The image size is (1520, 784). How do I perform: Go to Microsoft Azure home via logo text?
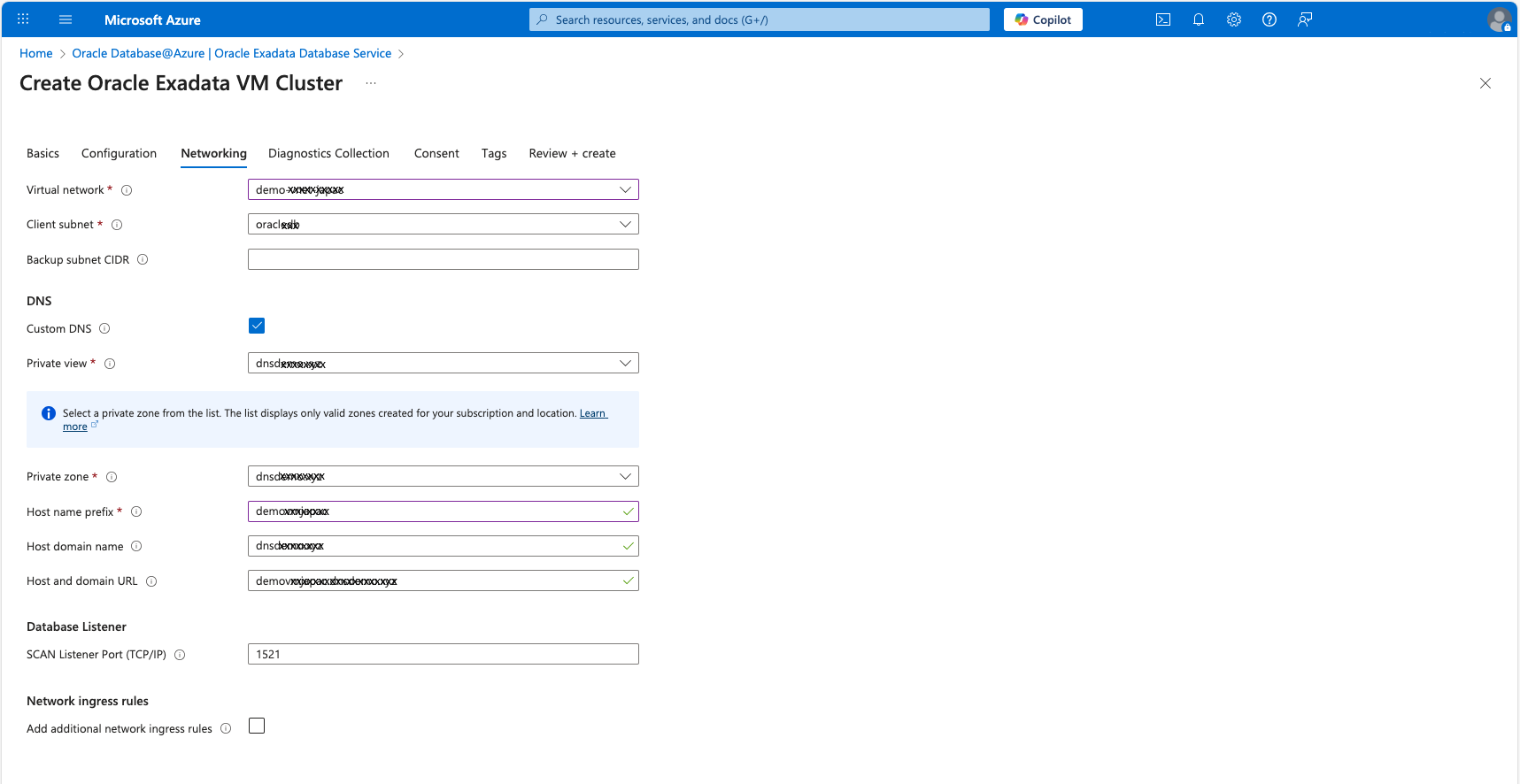(x=152, y=19)
